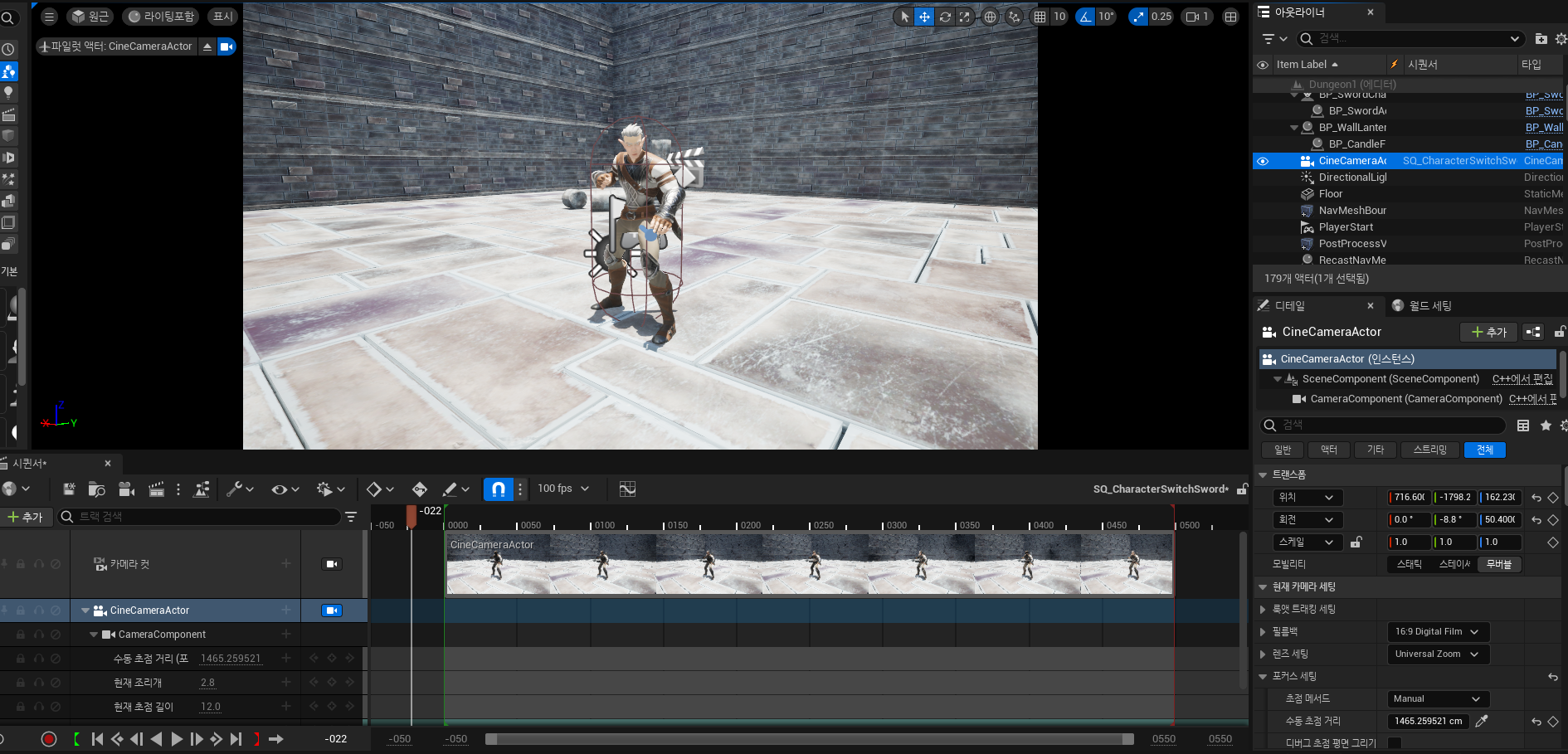This screenshot has width=1568, height=754.
Task: Click the 라이팅포함 view mode button
Action: point(161,17)
